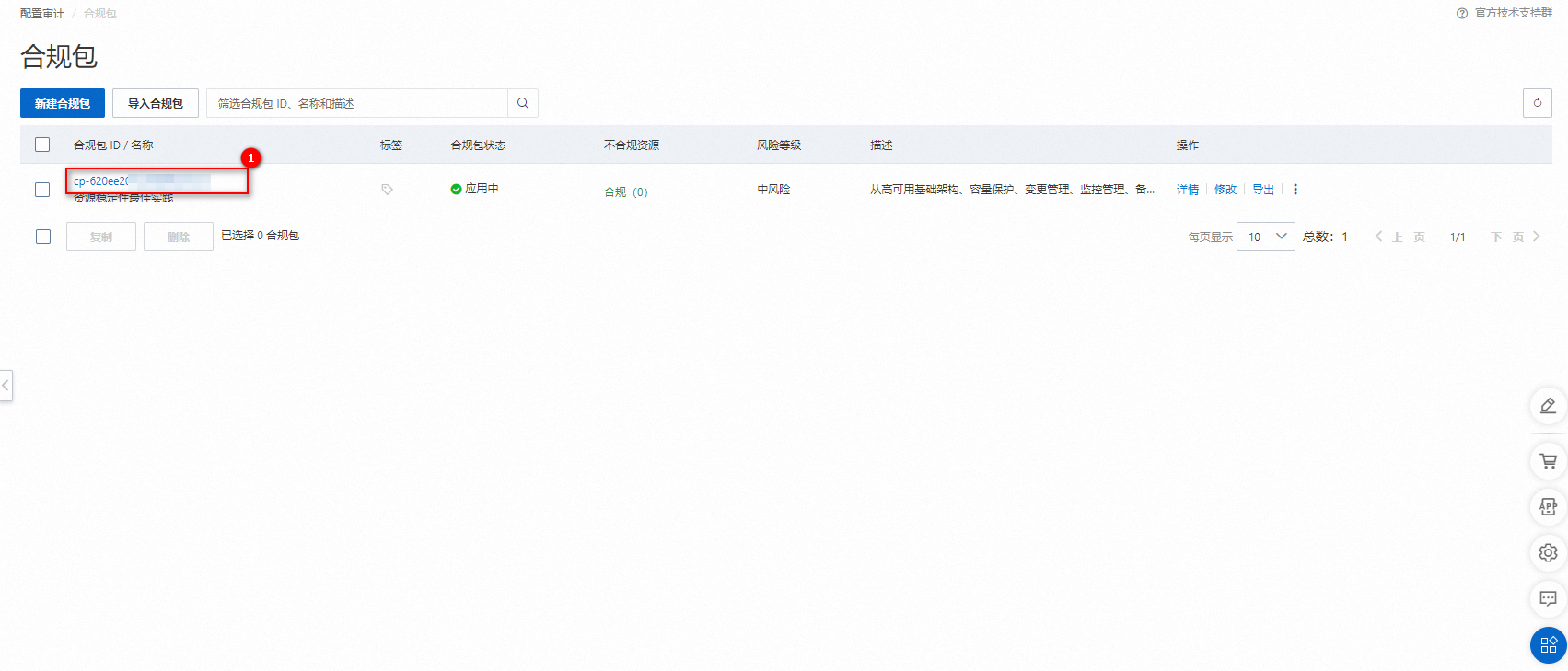Image resolution: width=1568 pixels, height=671 pixels.
Task: Click the 新建合规包 button
Action: coord(63,103)
